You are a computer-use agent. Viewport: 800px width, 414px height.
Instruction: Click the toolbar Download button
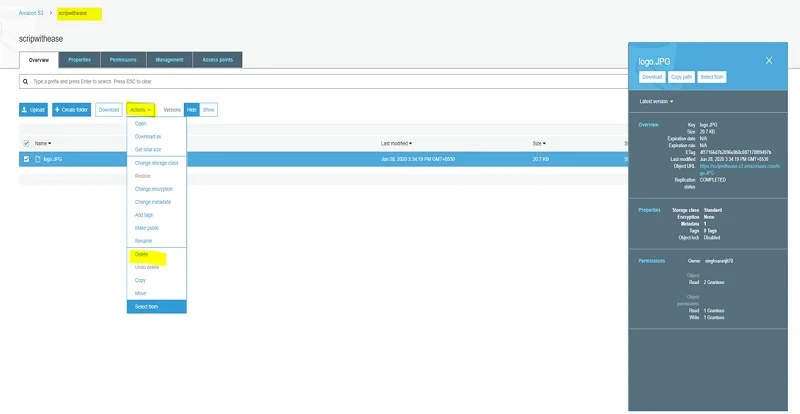[109, 110]
